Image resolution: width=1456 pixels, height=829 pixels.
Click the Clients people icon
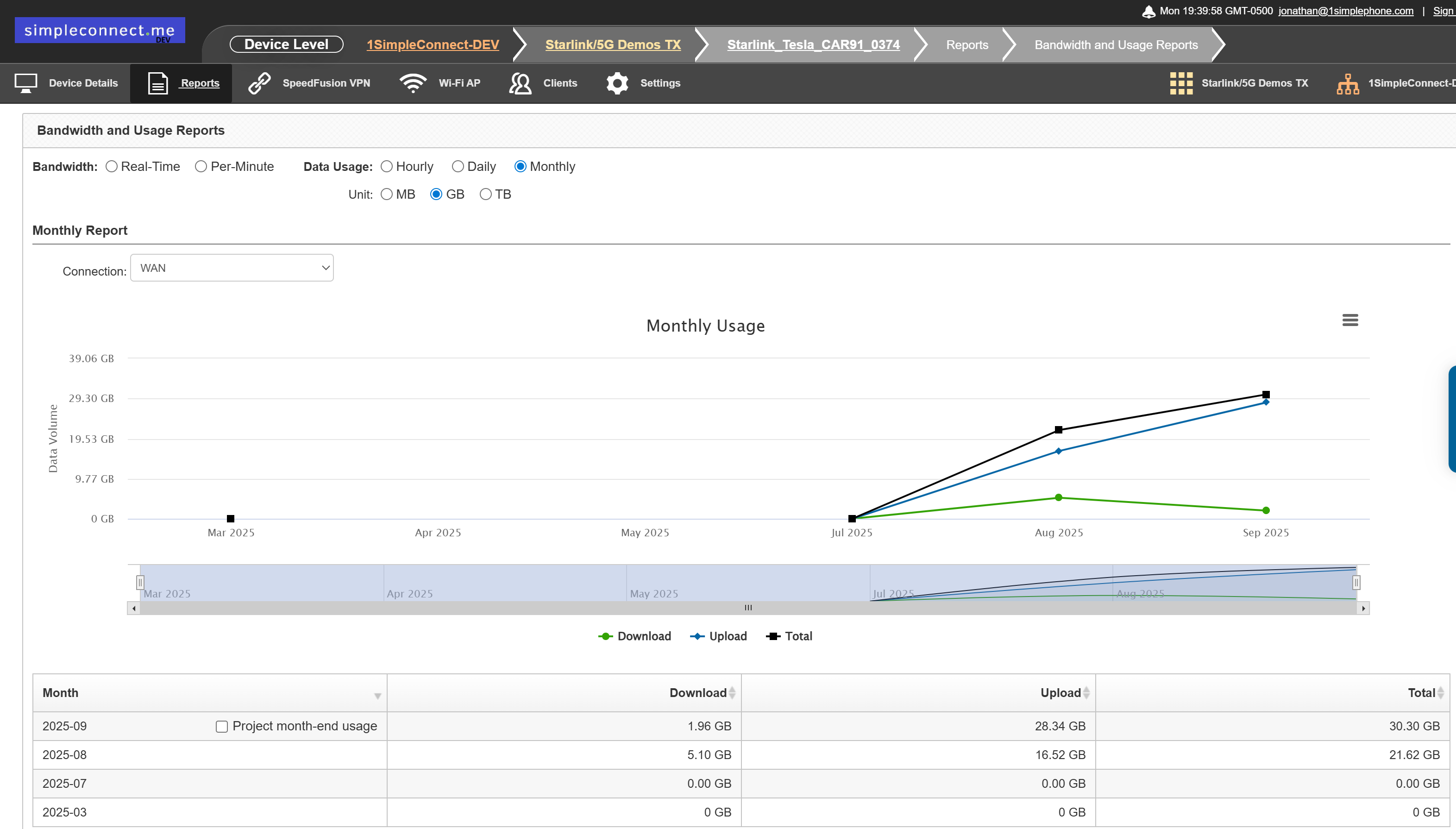(x=520, y=83)
